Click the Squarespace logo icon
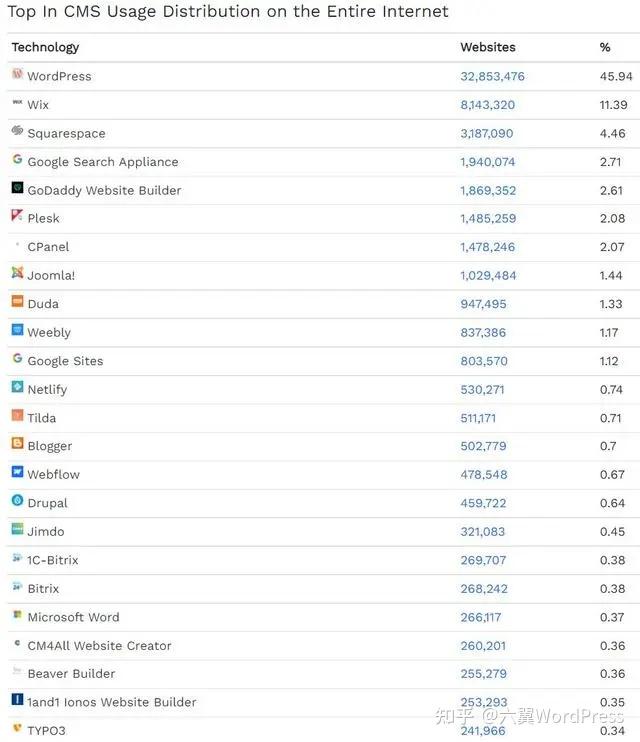Screen dimensions: 640x742 (x=17, y=131)
